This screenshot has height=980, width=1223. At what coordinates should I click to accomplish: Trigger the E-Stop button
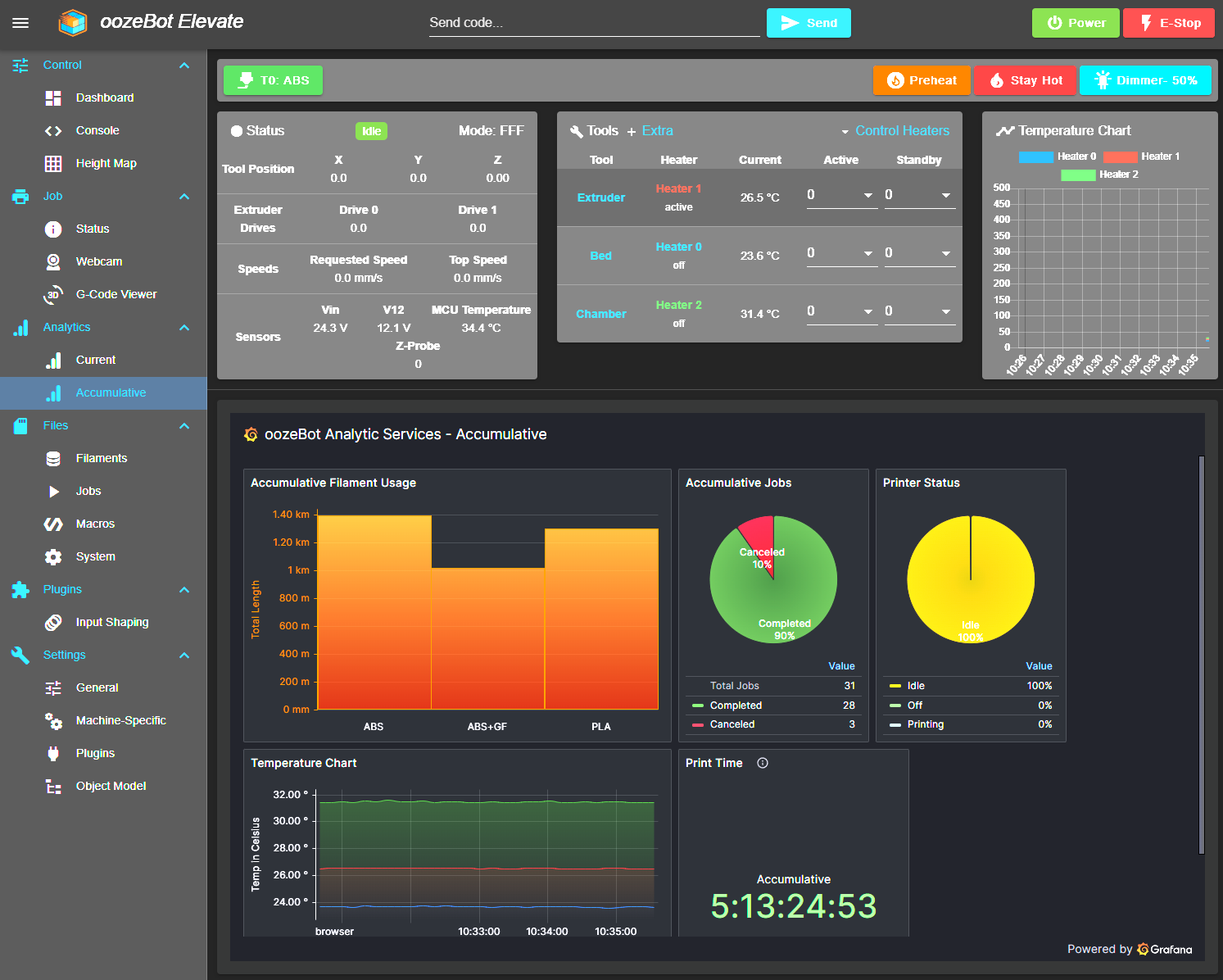[1169, 23]
